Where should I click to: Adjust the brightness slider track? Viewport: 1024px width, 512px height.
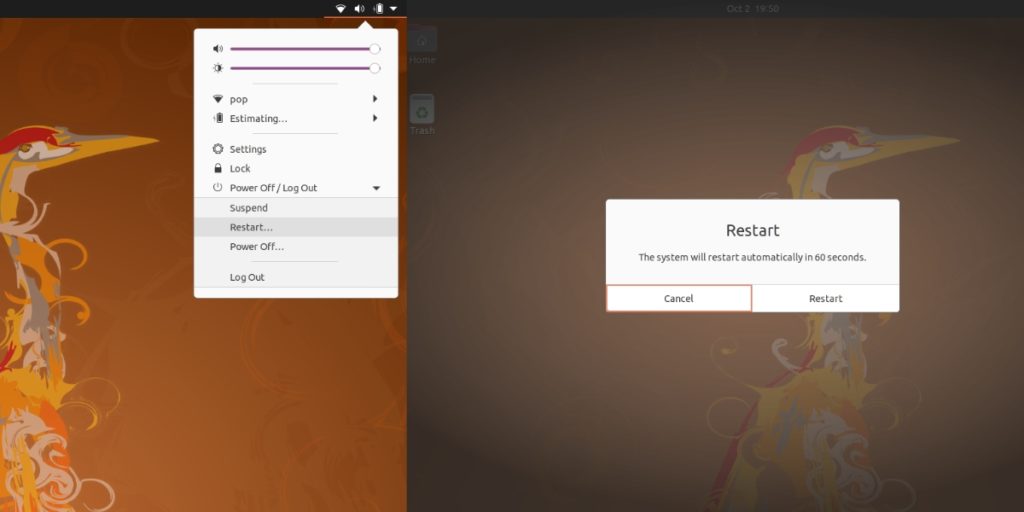click(304, 68)
